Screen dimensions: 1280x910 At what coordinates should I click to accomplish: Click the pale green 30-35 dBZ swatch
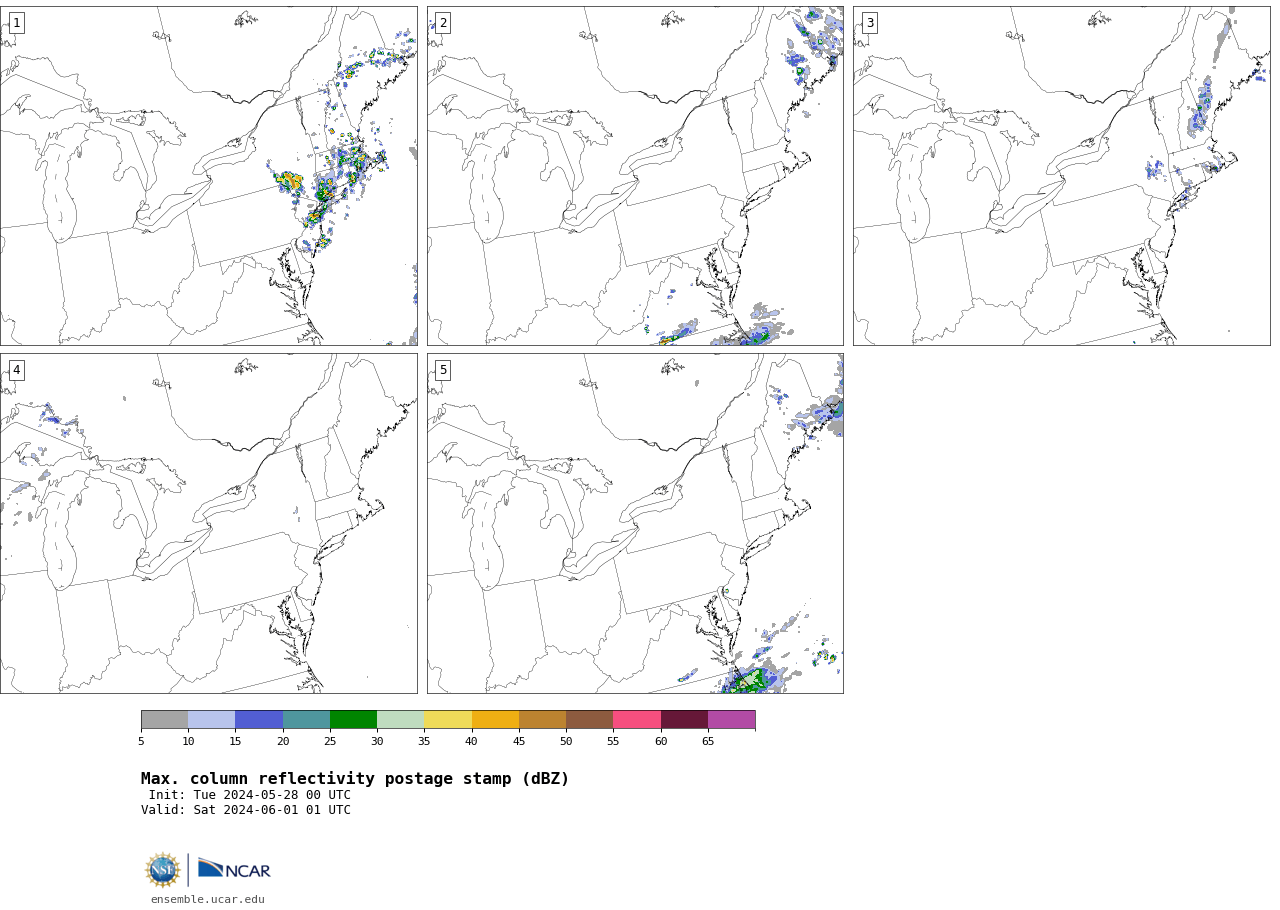pyautogui.click(x=400, y=720)
